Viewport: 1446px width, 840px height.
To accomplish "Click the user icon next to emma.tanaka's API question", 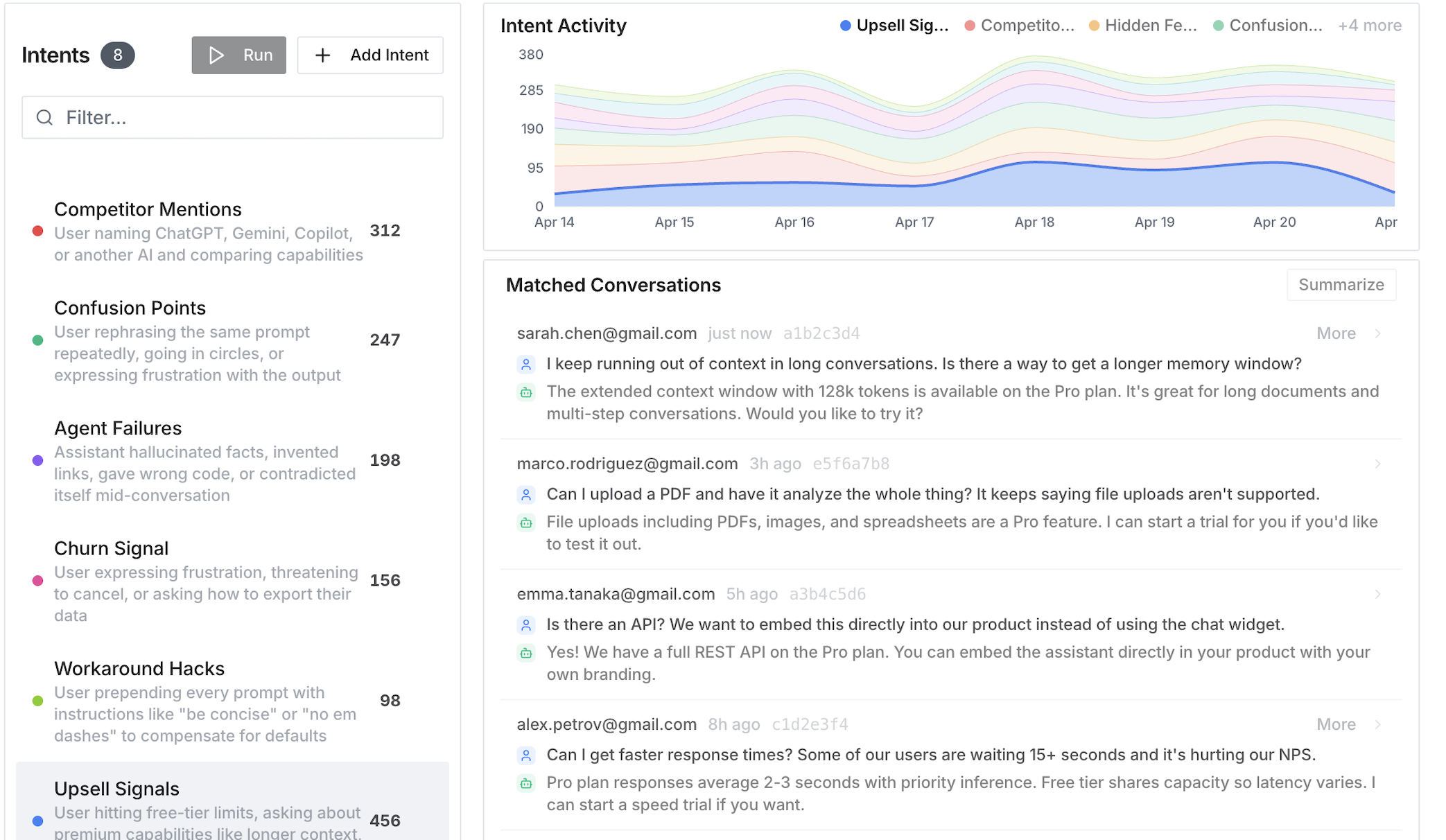I will coord(525,624).
